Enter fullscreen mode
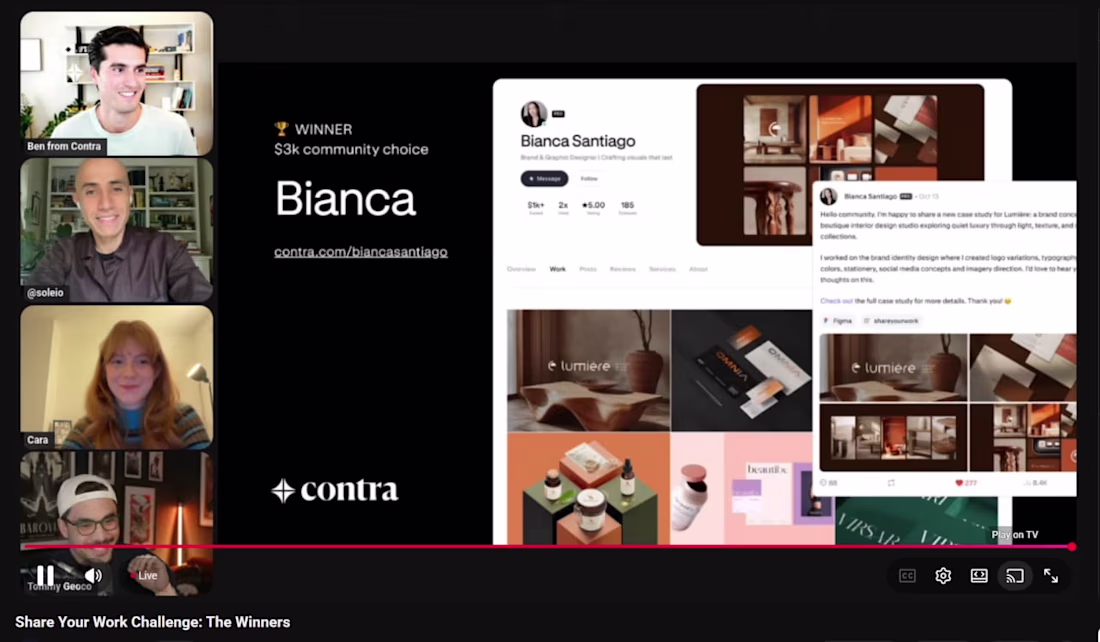Viewport: 1100px width, 642px height. click(x=1050, y=576)
